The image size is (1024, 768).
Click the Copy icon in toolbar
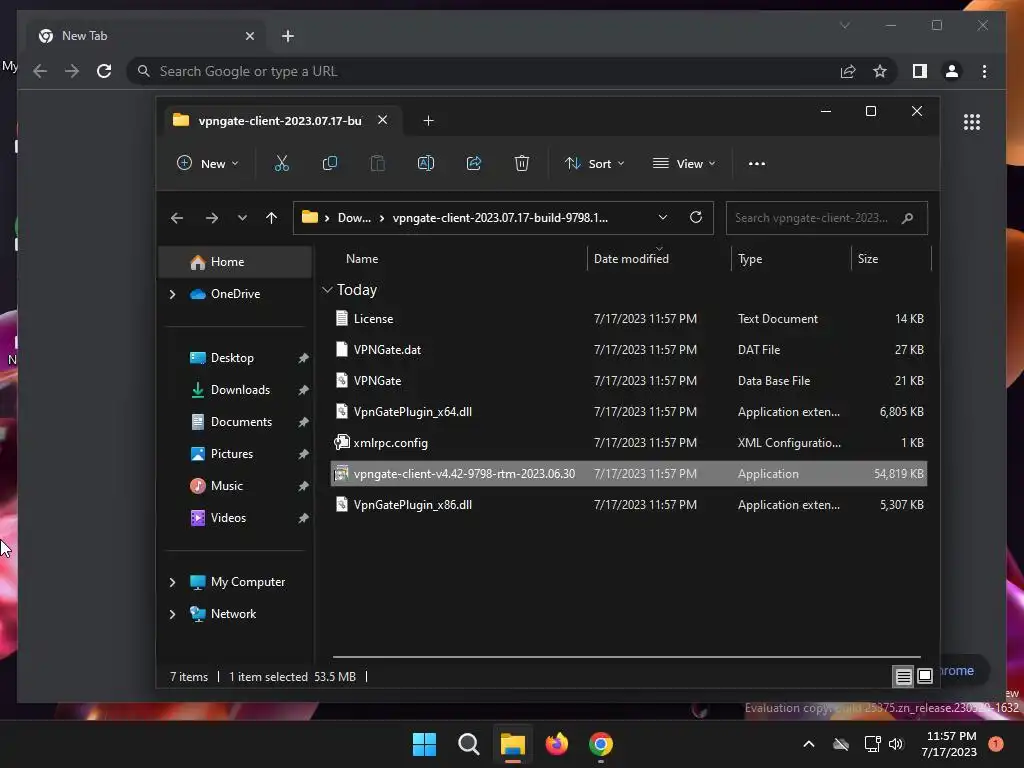click(330, 163)
